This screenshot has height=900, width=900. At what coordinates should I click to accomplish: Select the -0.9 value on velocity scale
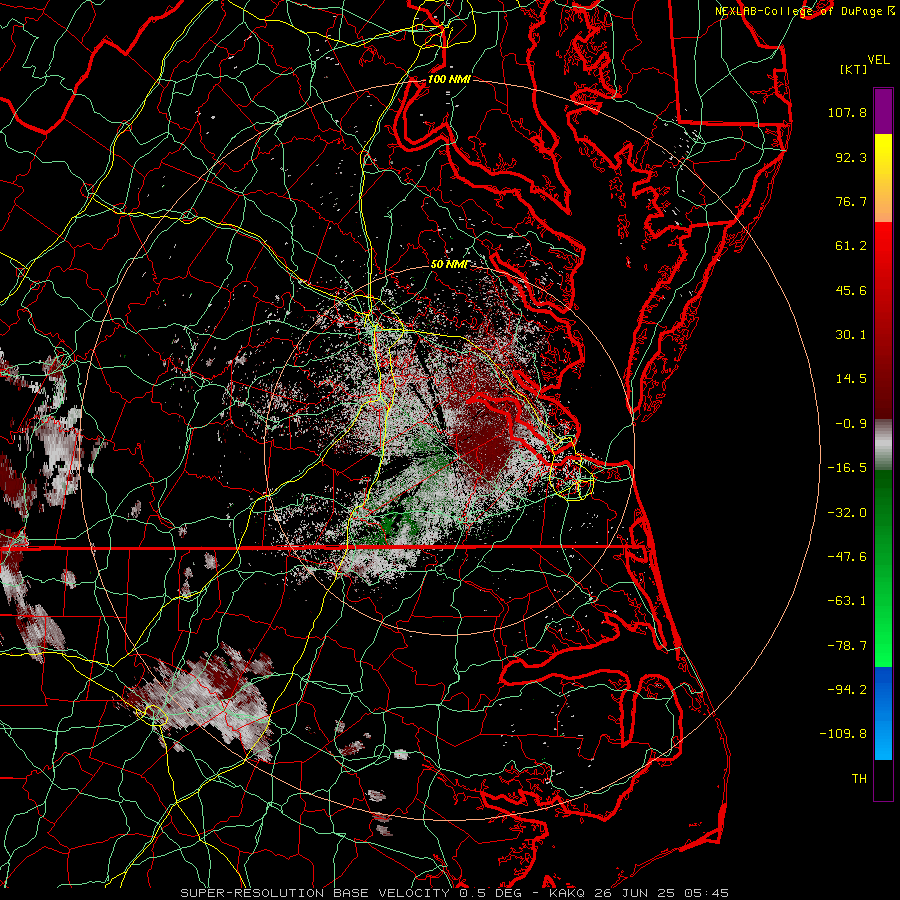pos(851,424)
